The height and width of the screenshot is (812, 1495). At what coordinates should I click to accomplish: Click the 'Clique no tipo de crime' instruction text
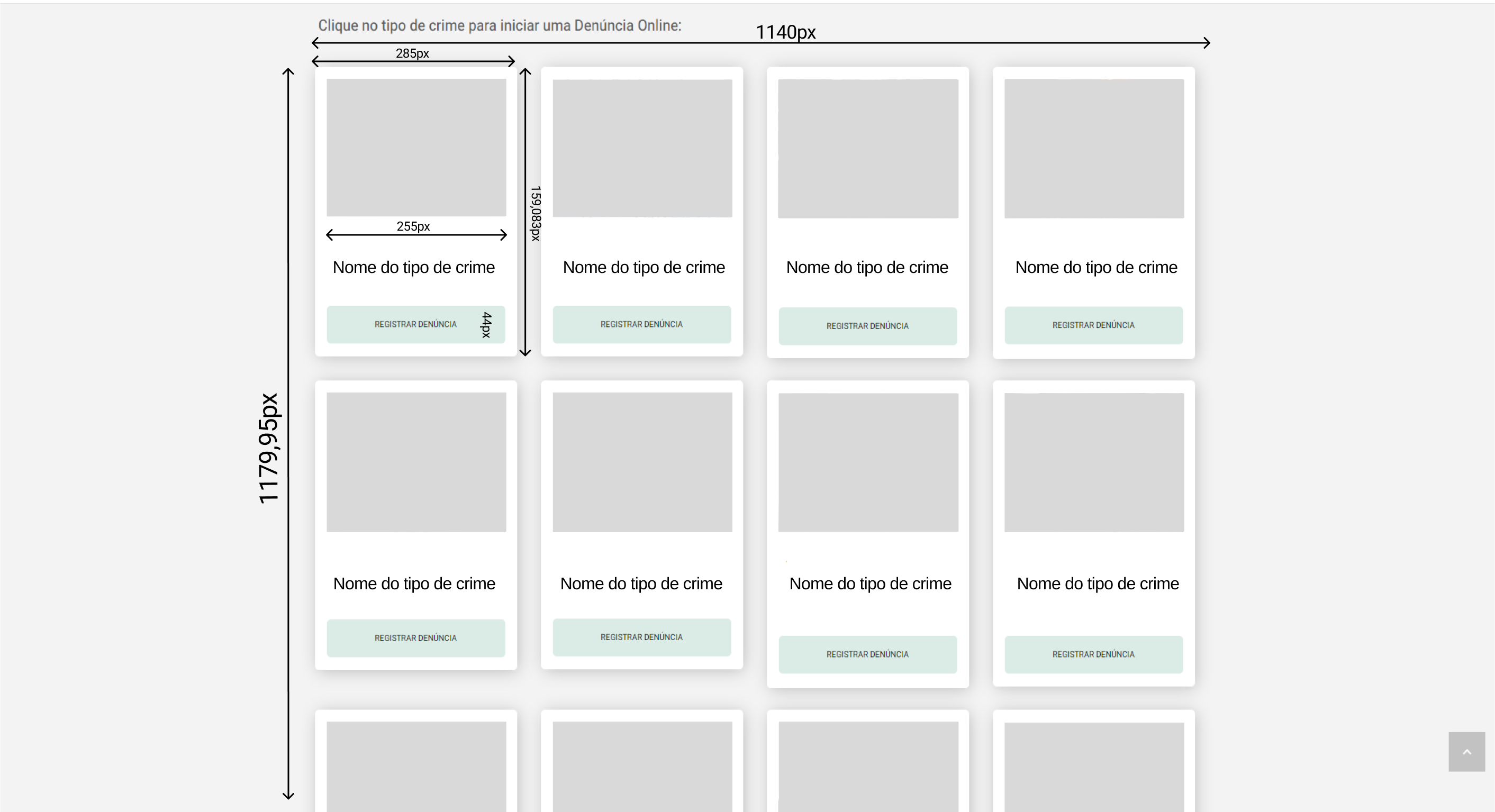click(x=500, y=25)
